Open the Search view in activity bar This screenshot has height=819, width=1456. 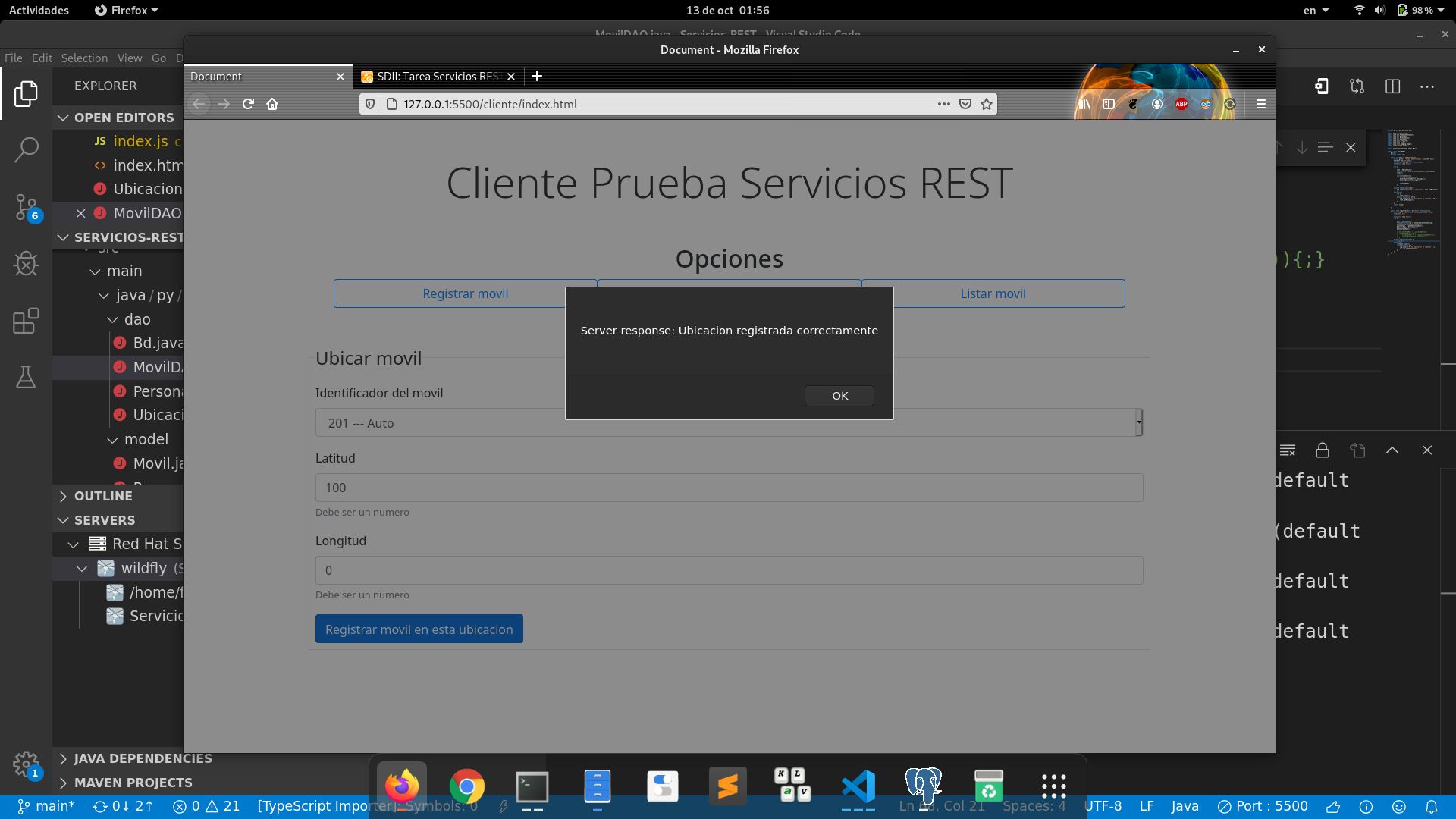click(26, 149)
